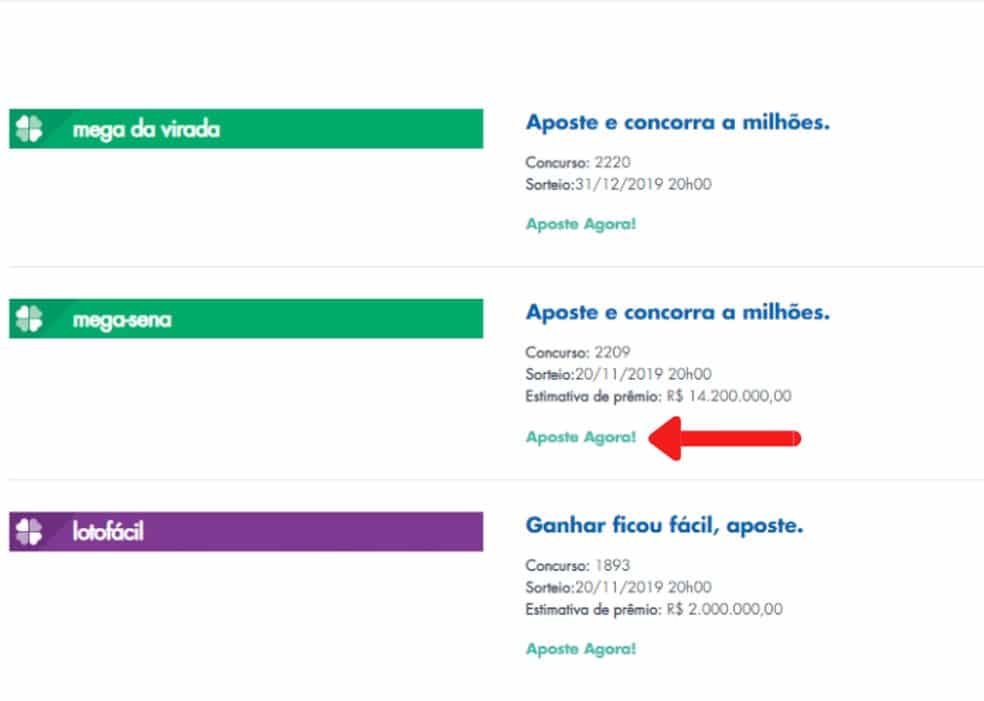Screen dimensions: 984x701
Task: Click Aposte Agora under lotofácil
Action: coord(580,649)
